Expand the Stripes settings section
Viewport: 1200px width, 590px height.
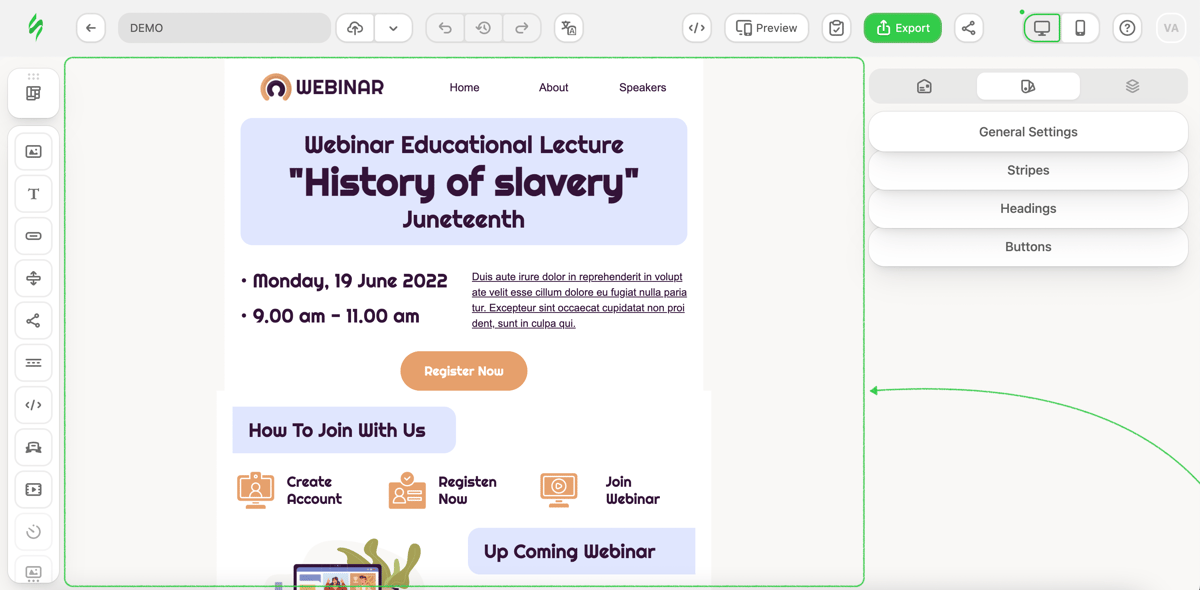pyautogui.click(x=1028, y=170)
